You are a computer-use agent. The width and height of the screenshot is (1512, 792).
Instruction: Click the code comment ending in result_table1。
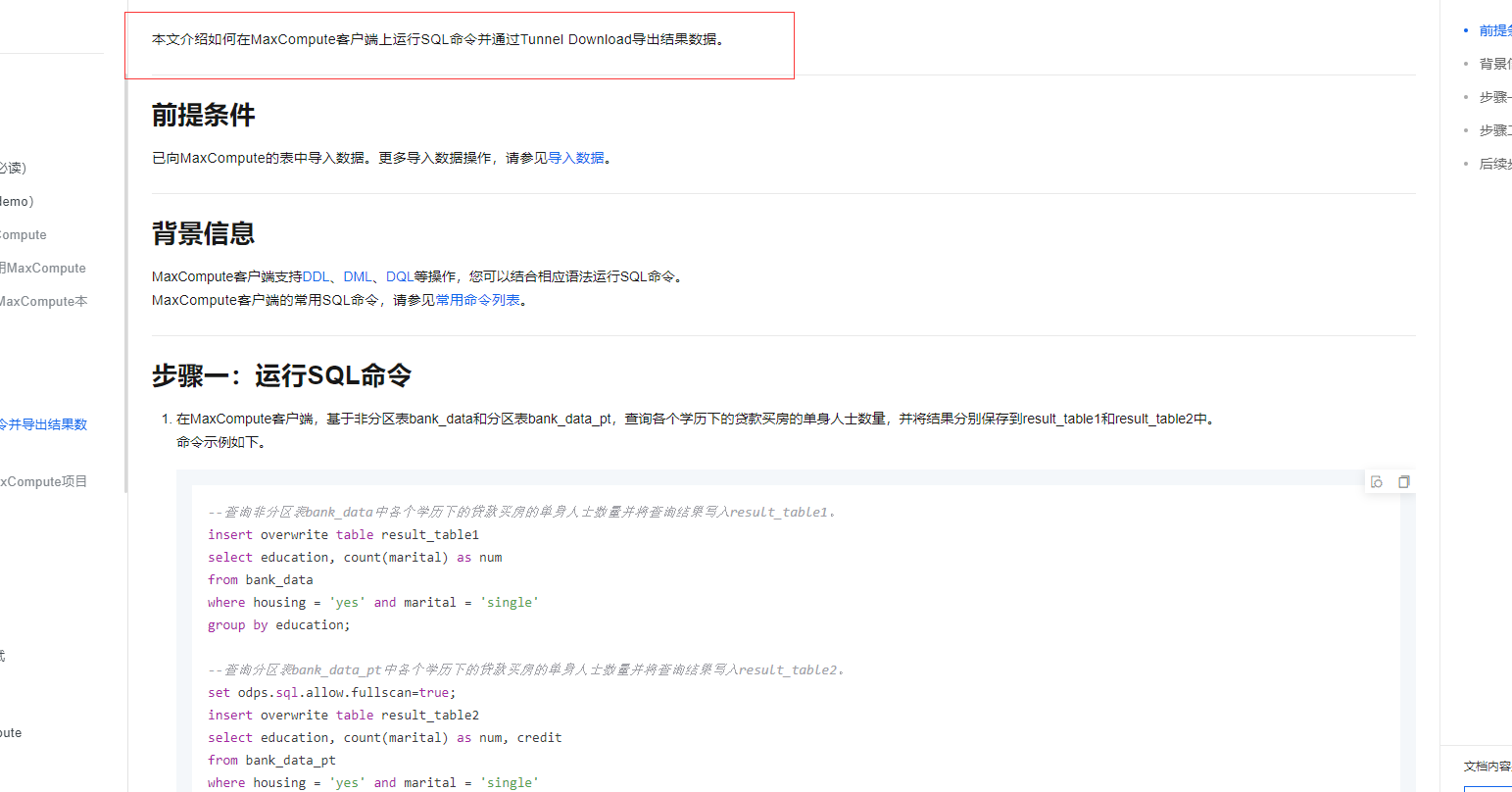[521, 512]
